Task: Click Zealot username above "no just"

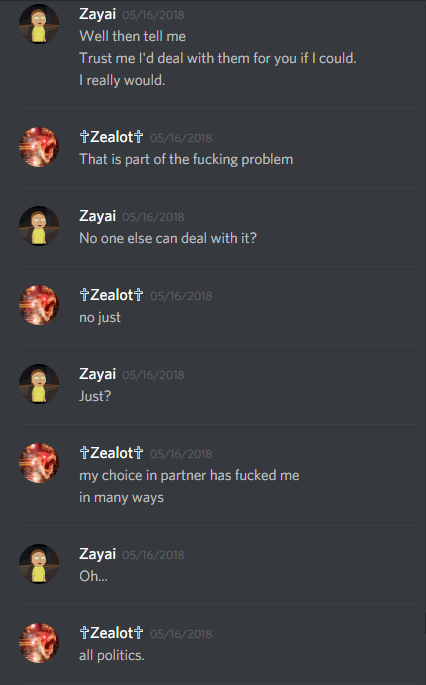Action: (111, 295)
